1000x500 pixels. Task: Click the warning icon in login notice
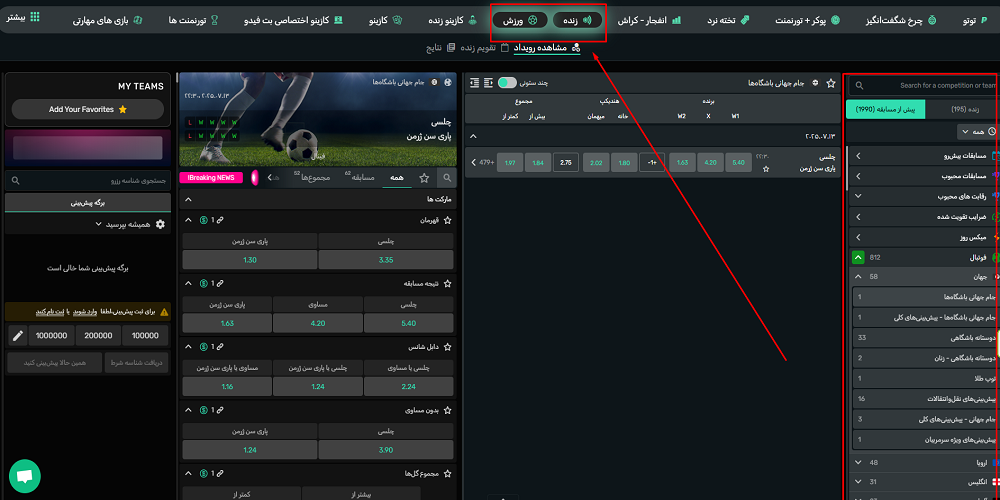point(165,312)
